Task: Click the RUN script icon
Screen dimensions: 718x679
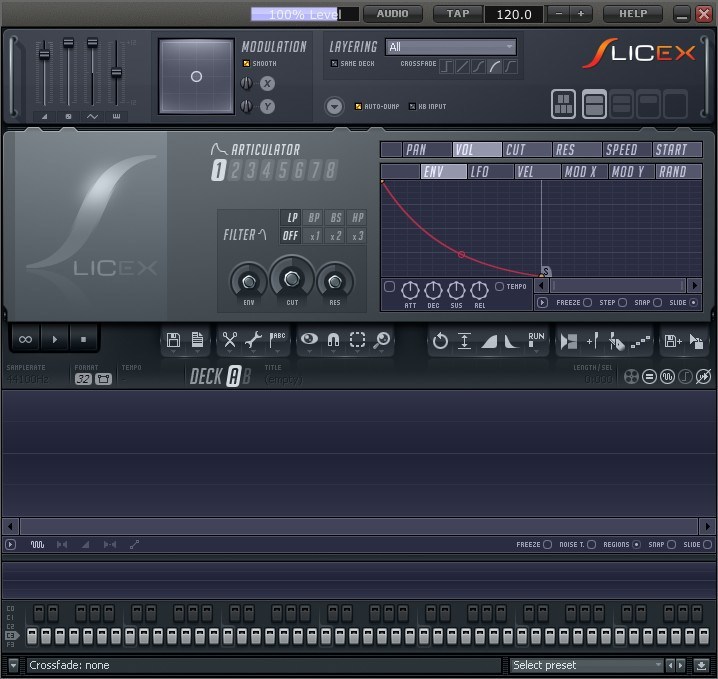Action: 536,339
